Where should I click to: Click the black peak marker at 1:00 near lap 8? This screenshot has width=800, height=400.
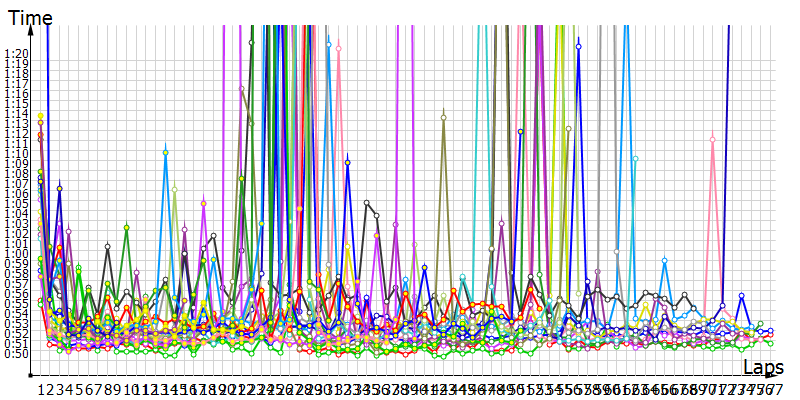(108, 246)
